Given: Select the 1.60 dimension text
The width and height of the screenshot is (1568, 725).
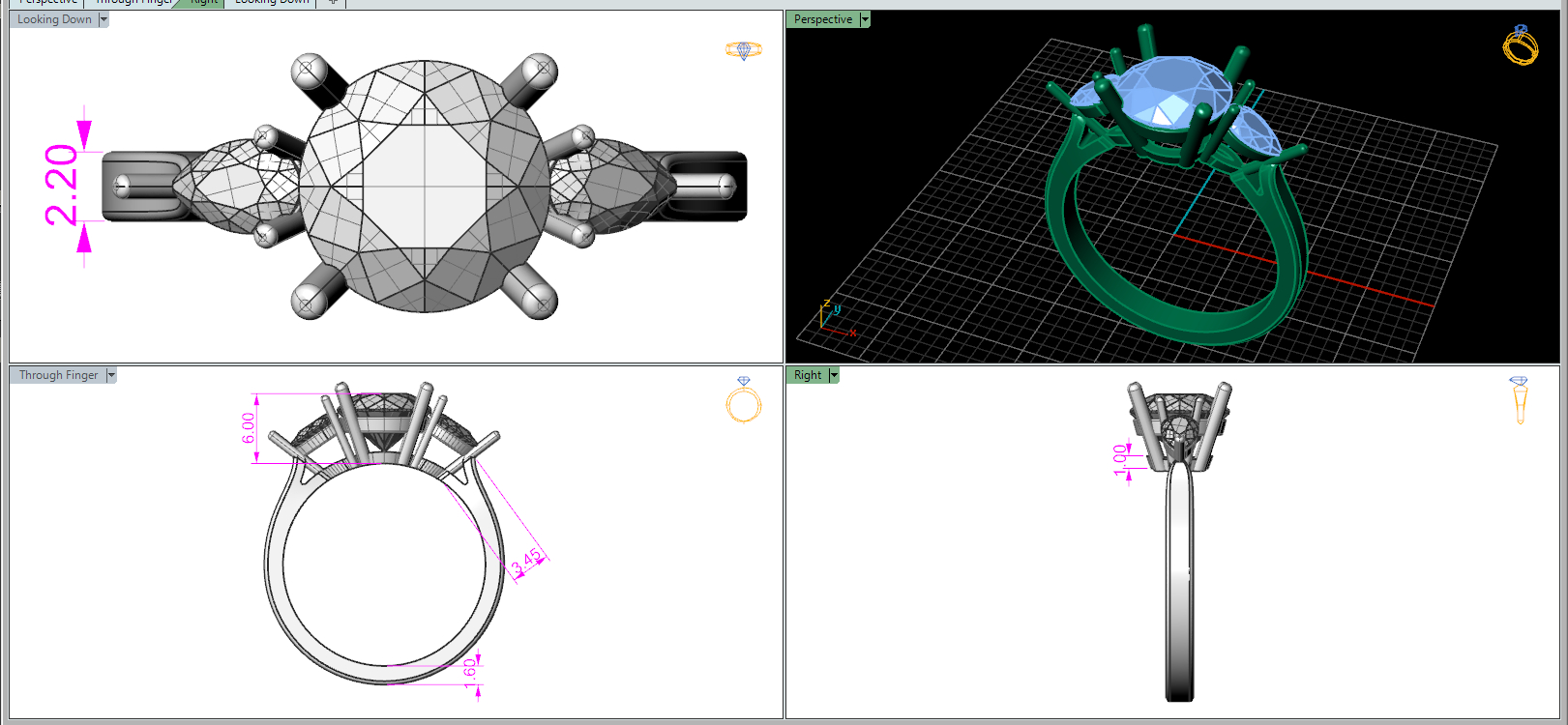Looking at the screenshot, I should click(470, 672).
